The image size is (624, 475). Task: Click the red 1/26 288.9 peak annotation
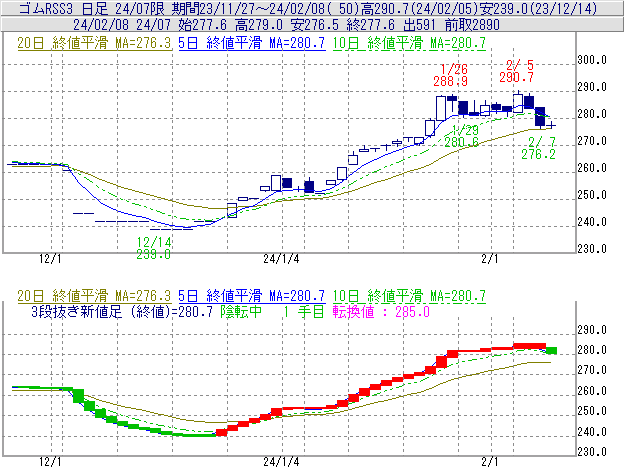[450, 75]
